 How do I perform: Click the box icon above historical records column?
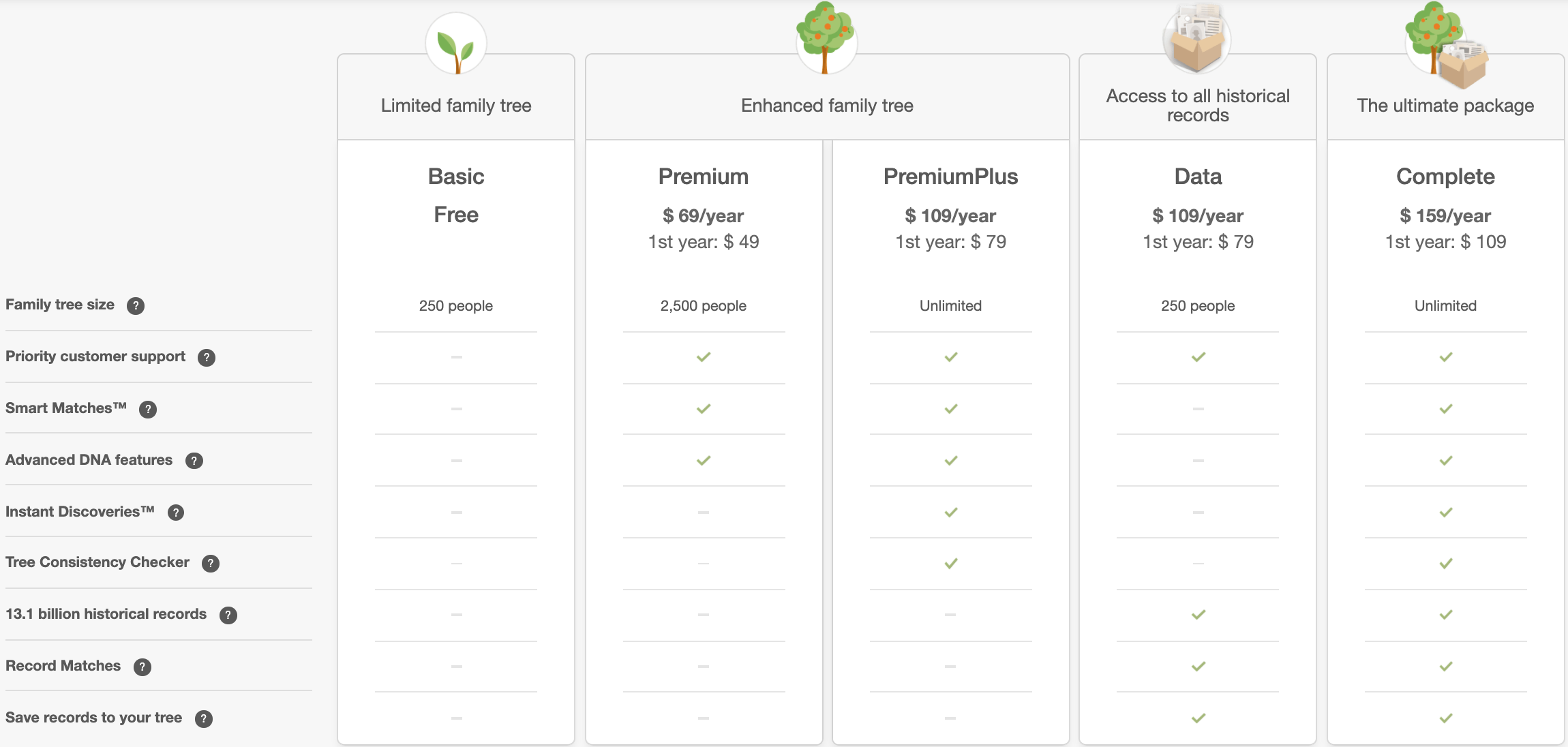(x=1196, y=39)
